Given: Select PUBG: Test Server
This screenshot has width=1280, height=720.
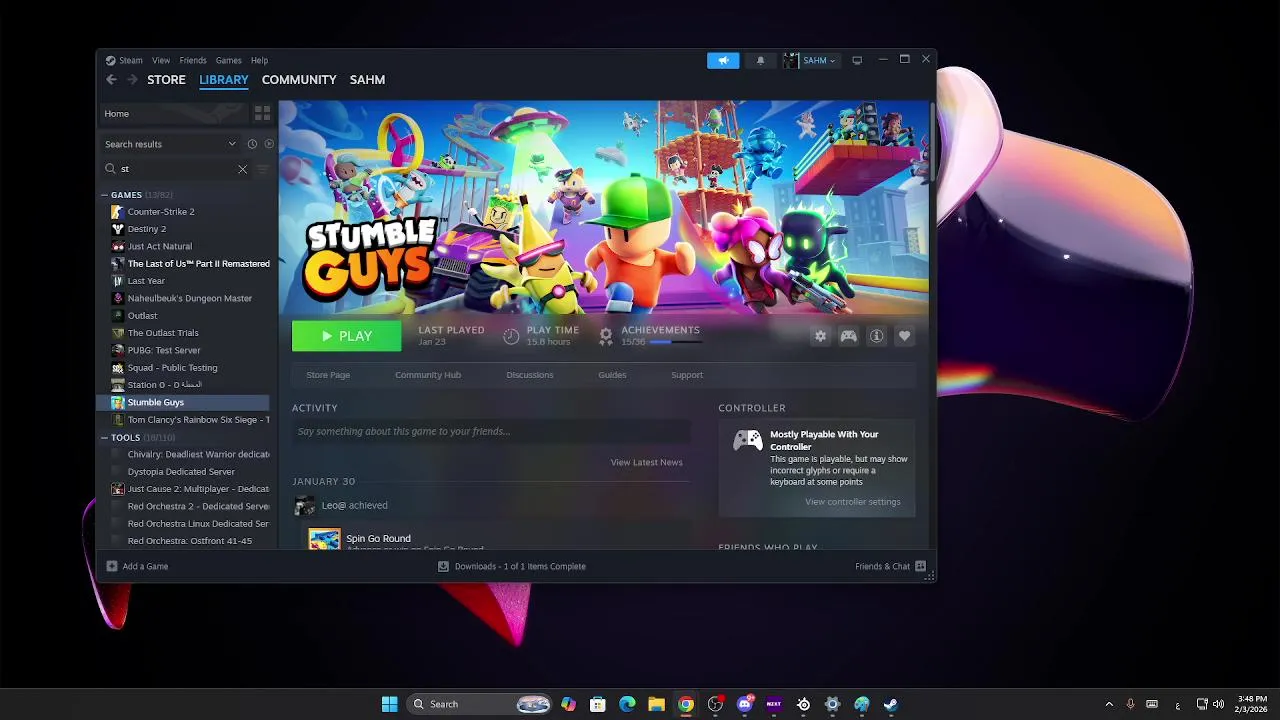Looking at the screenshot, I should (x=164, y=350).
